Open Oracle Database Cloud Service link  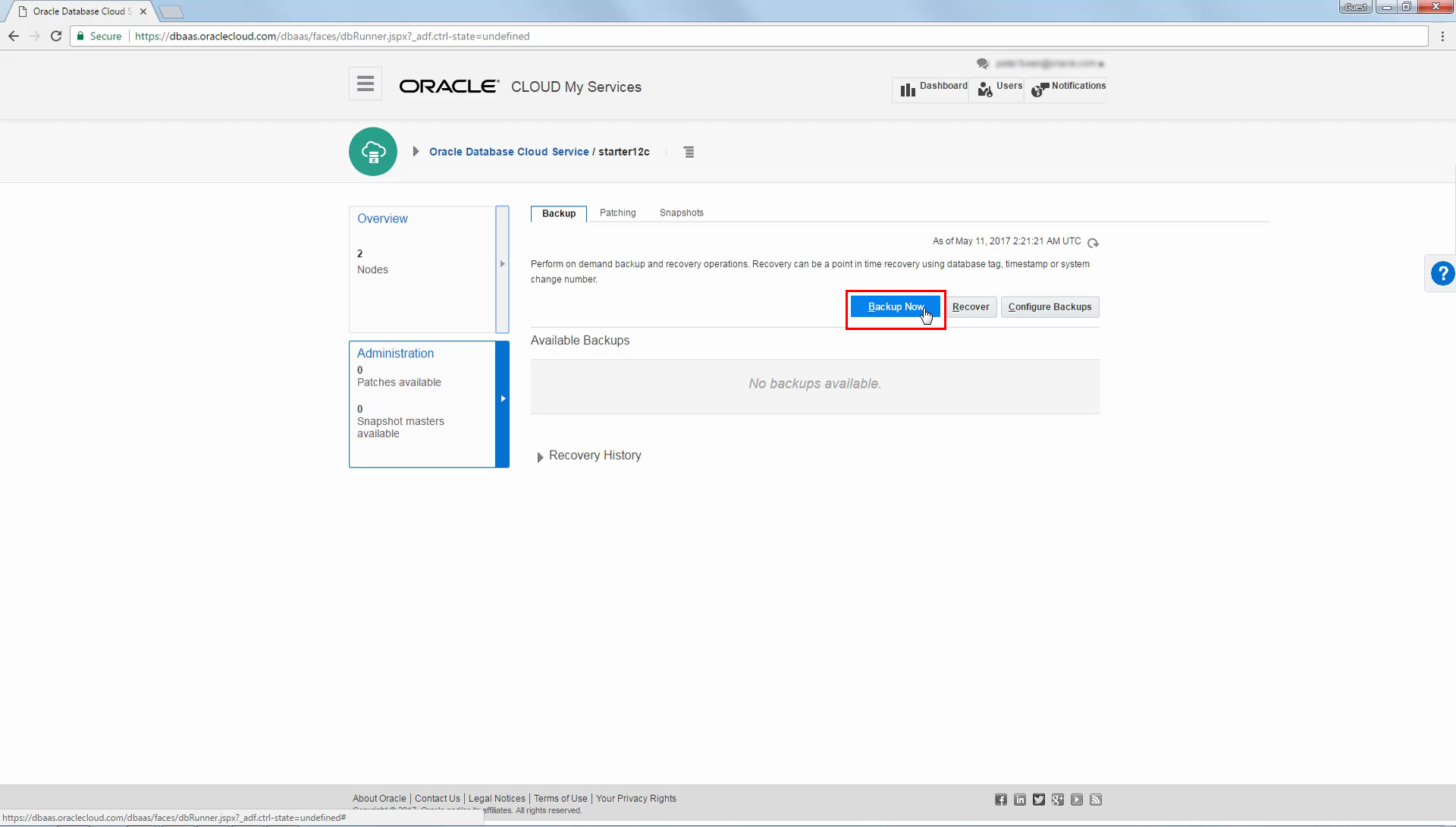509,152
